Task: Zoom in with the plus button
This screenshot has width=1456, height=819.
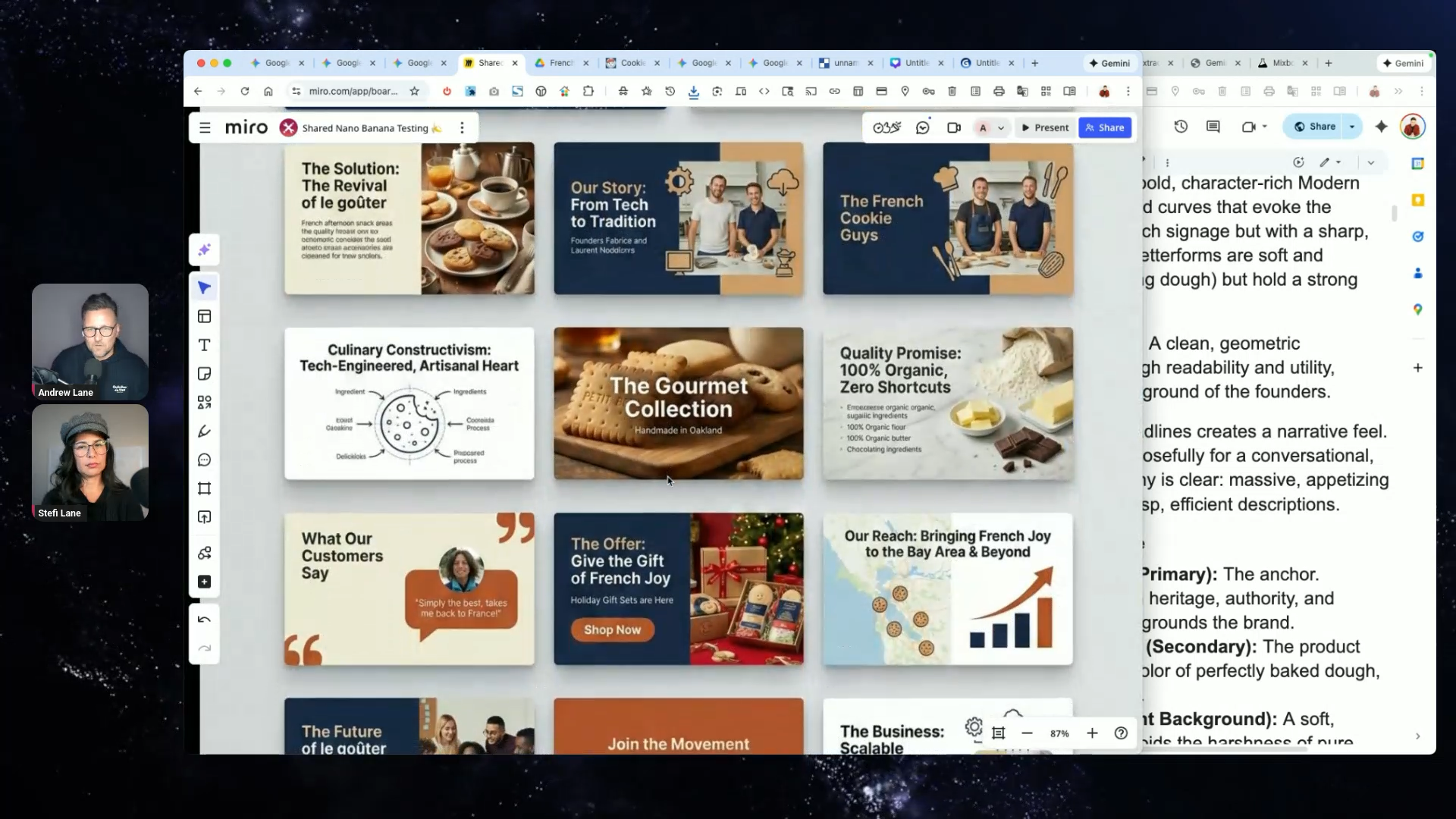Action: (1092, 733)
